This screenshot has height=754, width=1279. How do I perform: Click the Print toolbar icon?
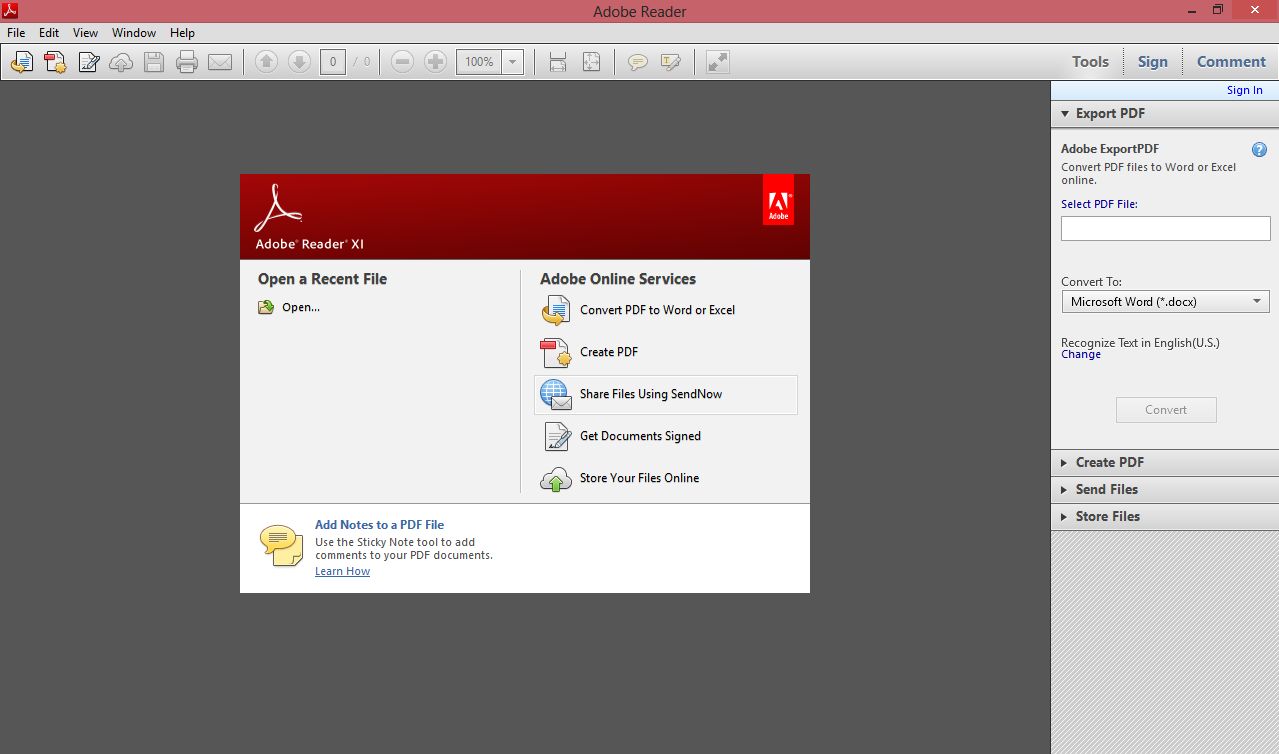(187, 62)
